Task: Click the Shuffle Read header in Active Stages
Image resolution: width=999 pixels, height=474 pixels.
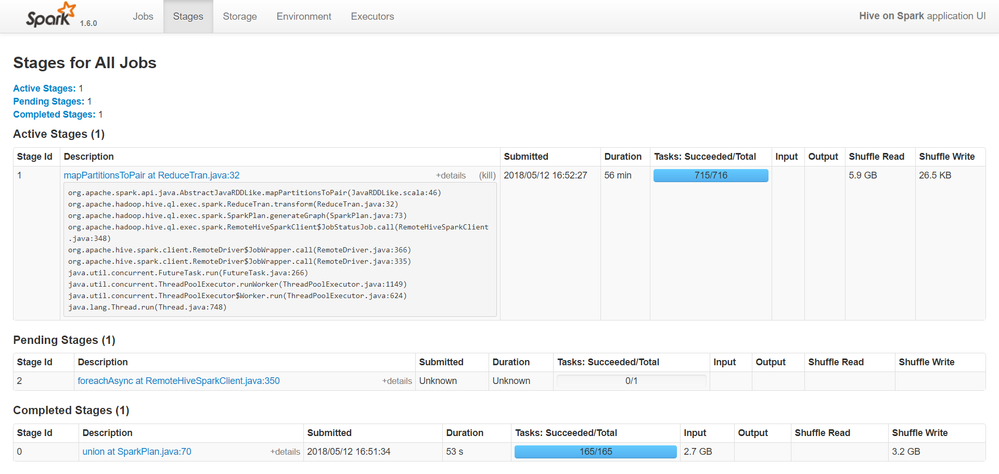Action: [876, 156]
